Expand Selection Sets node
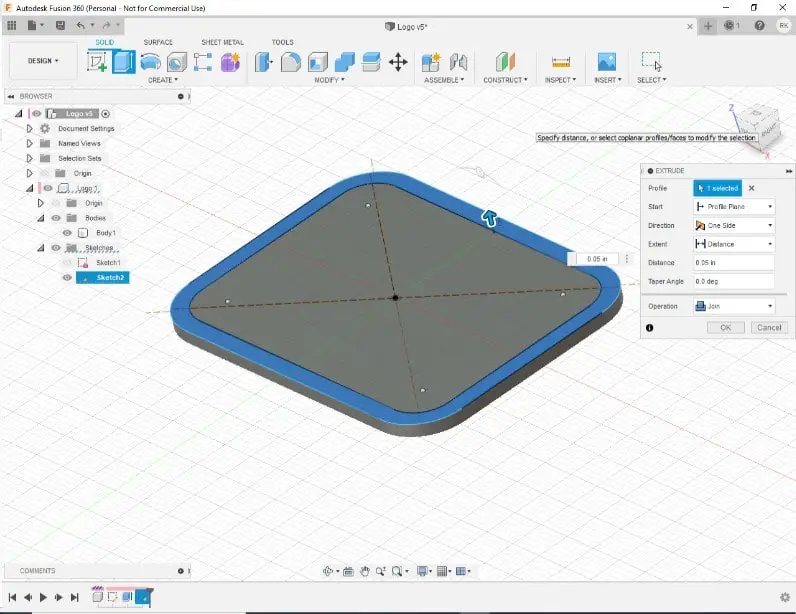 29,158
